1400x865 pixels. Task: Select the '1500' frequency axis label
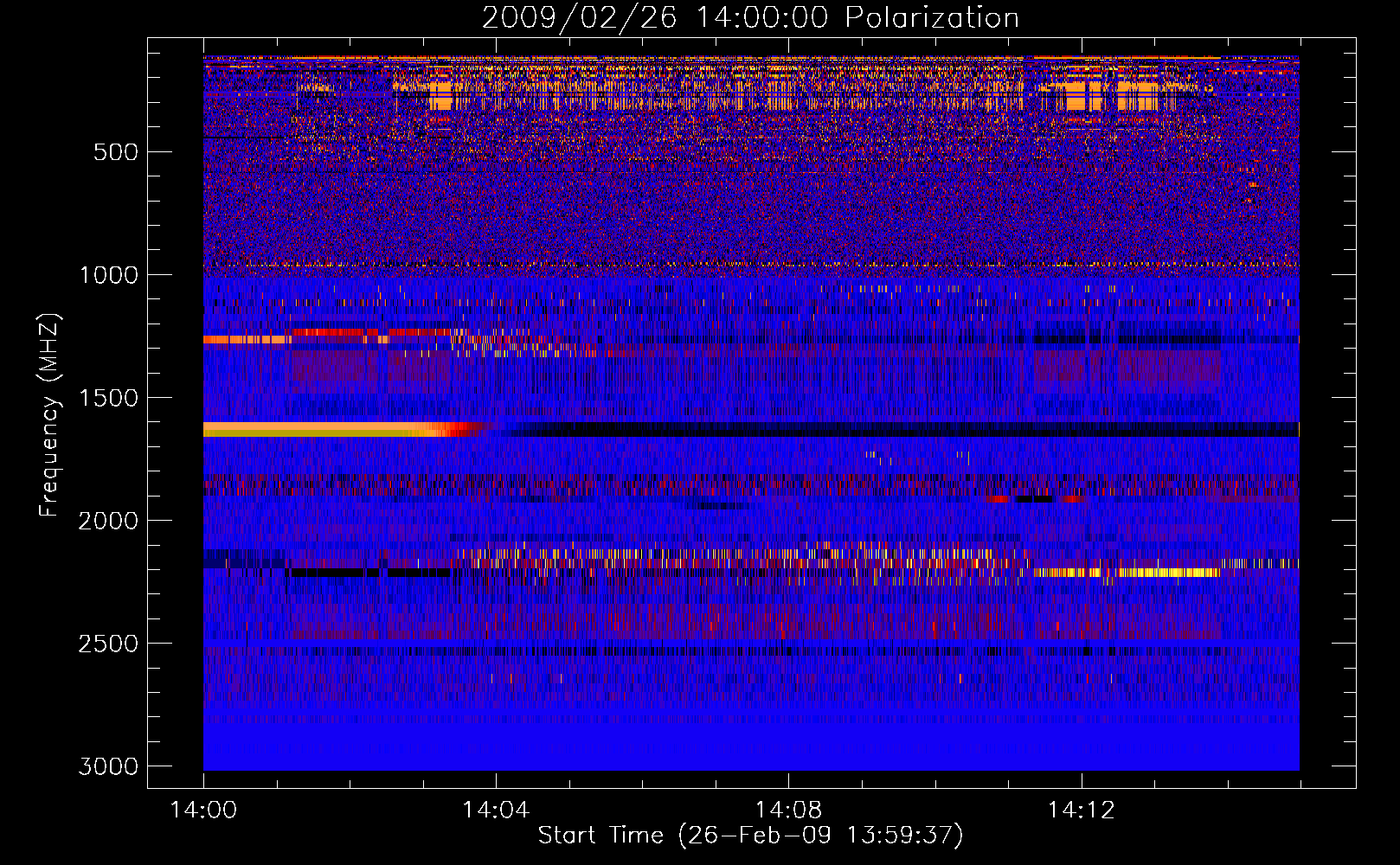click(109, 398)
